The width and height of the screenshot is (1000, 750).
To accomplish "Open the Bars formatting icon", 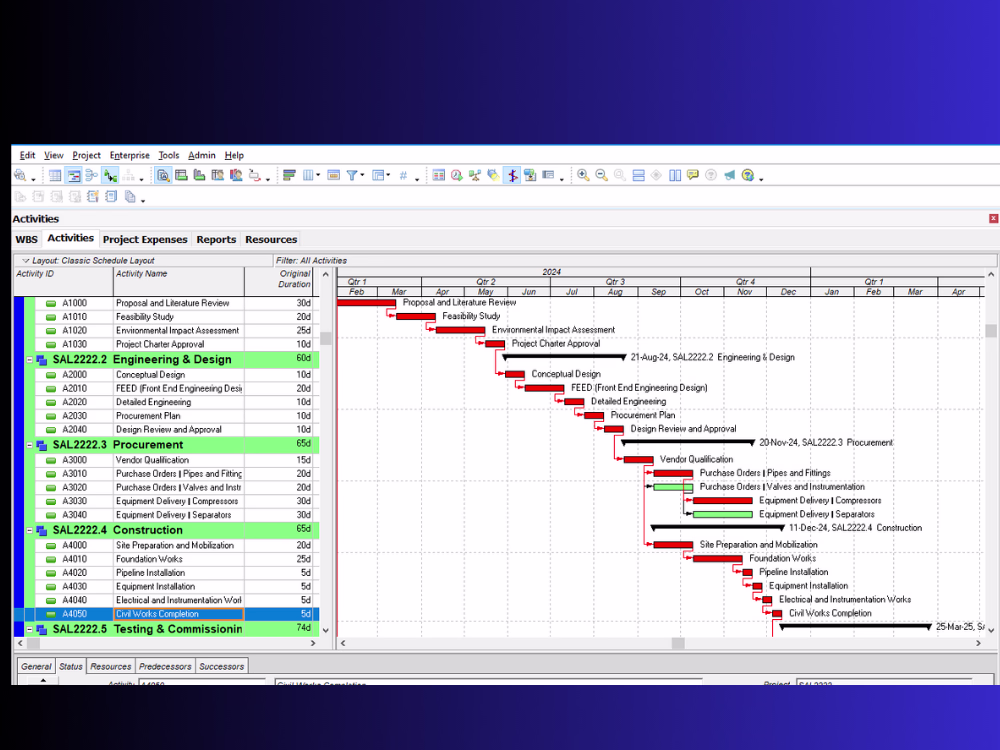I will pyautogui.click(x=289, y=175).
